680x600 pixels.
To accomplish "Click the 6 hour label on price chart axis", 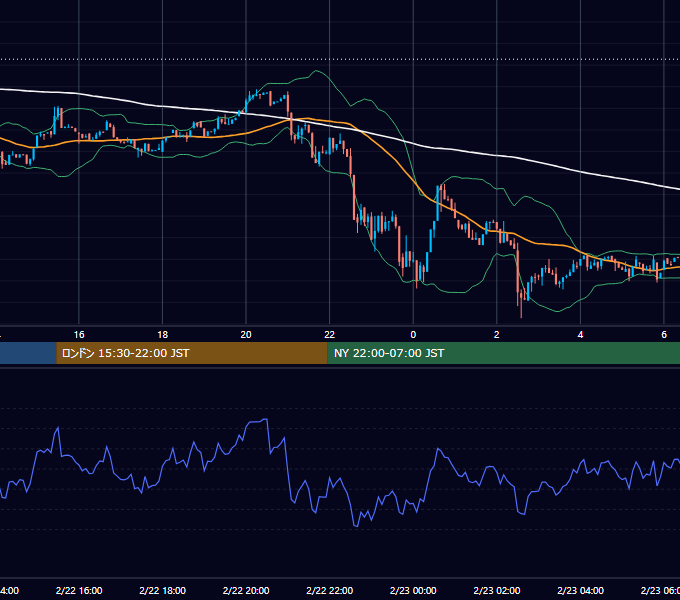I will pos(664,335).
